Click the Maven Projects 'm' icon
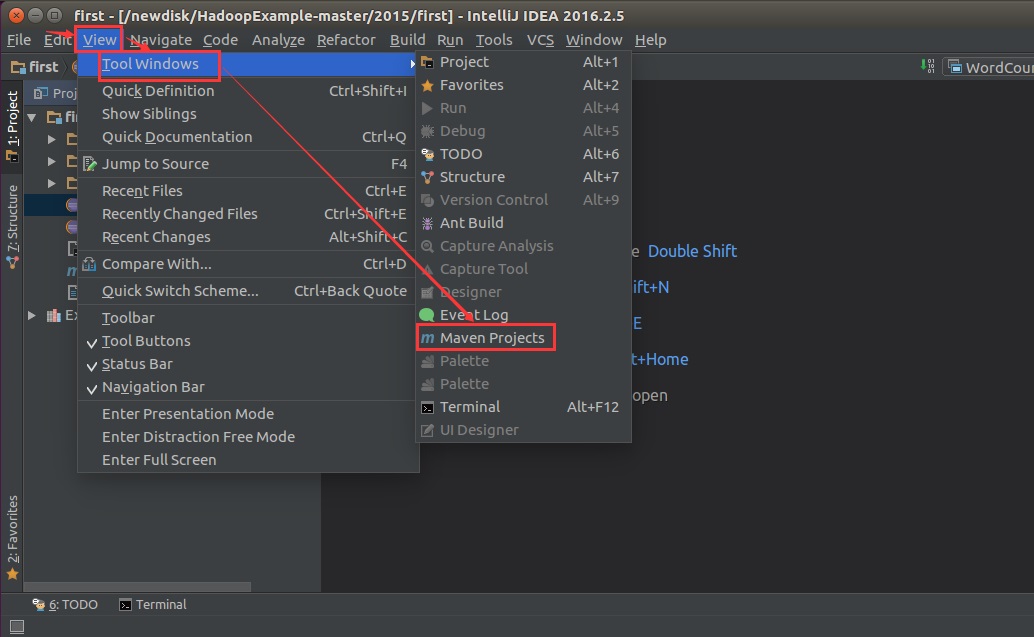This screenshot has width=1034, height=637. coord(427,338)
